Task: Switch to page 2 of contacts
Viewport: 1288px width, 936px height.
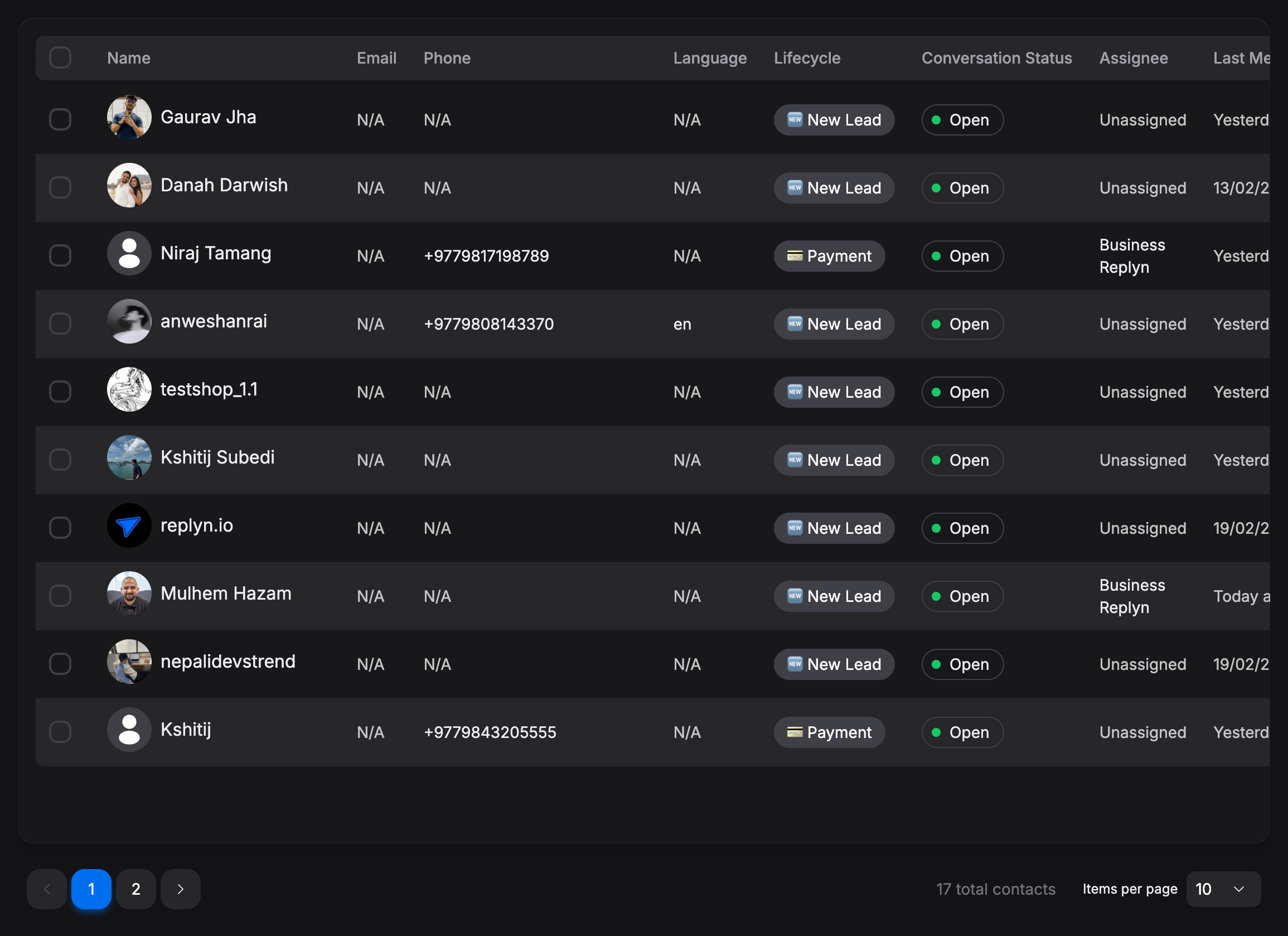Action: (x=135, y=889)
